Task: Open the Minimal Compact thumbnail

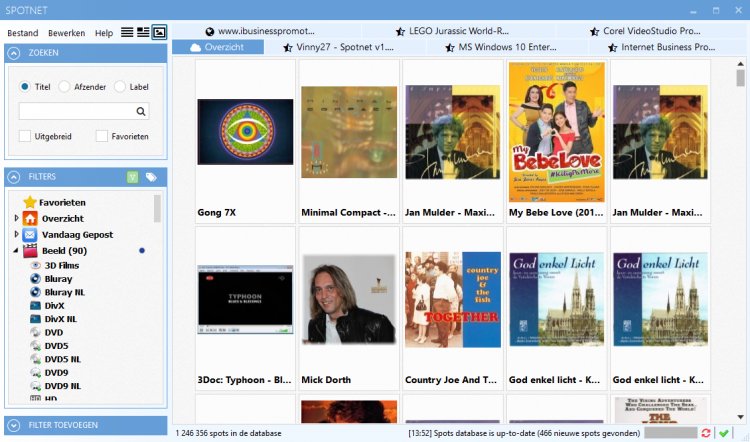Action: (349, 132)
